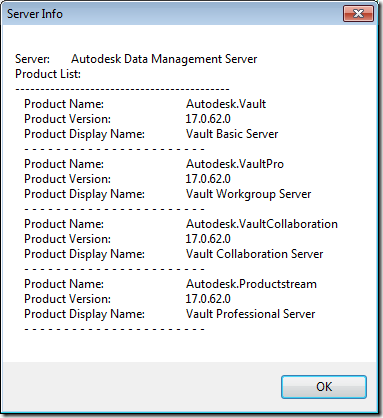Click the 'Server:' label

tap(32, 59)
